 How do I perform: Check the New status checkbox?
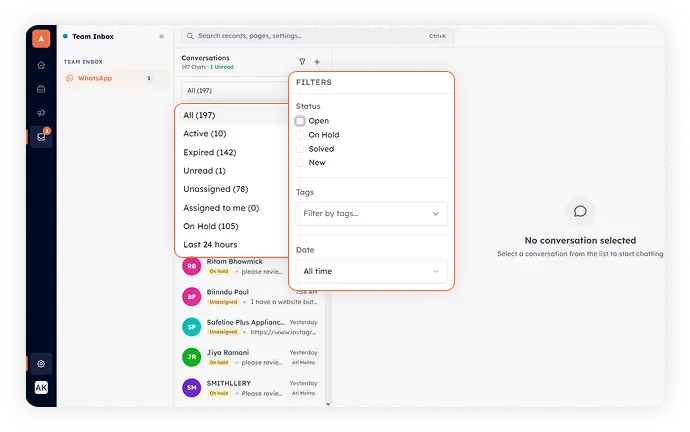point(300,163)
